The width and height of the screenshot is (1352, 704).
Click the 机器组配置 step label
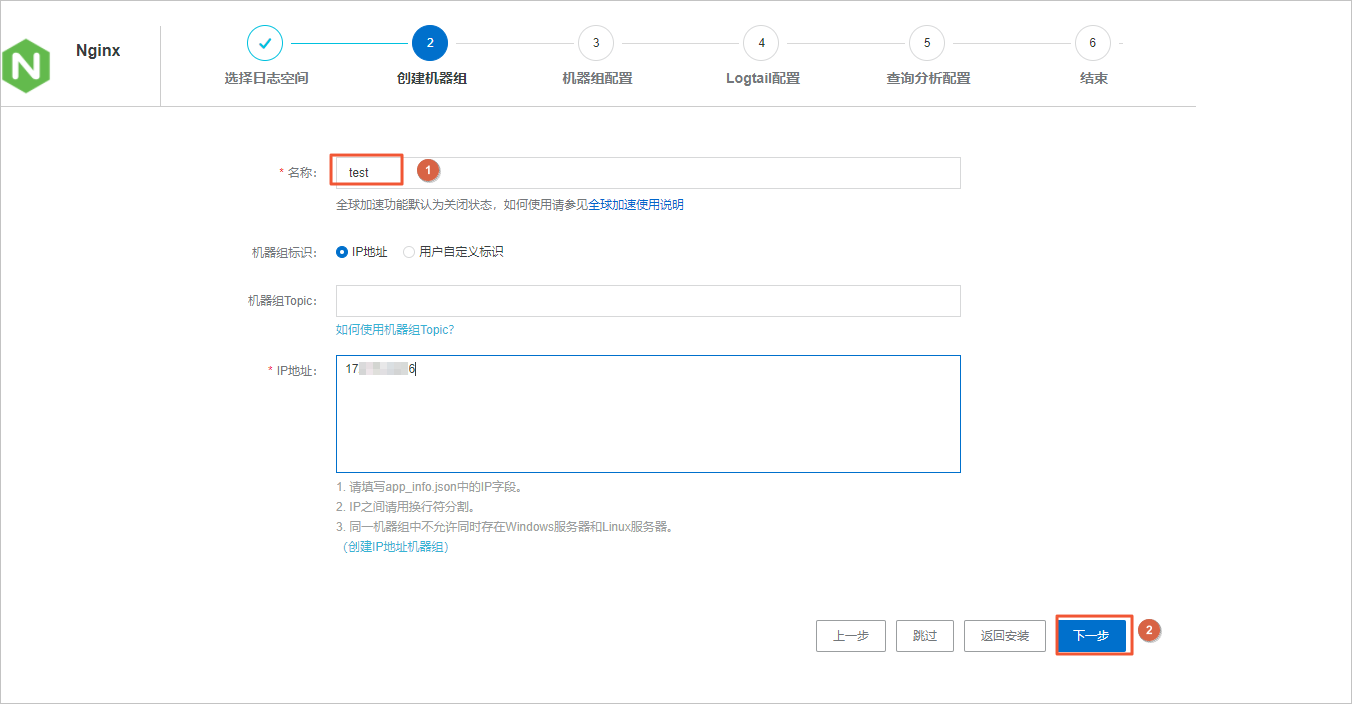597,78
